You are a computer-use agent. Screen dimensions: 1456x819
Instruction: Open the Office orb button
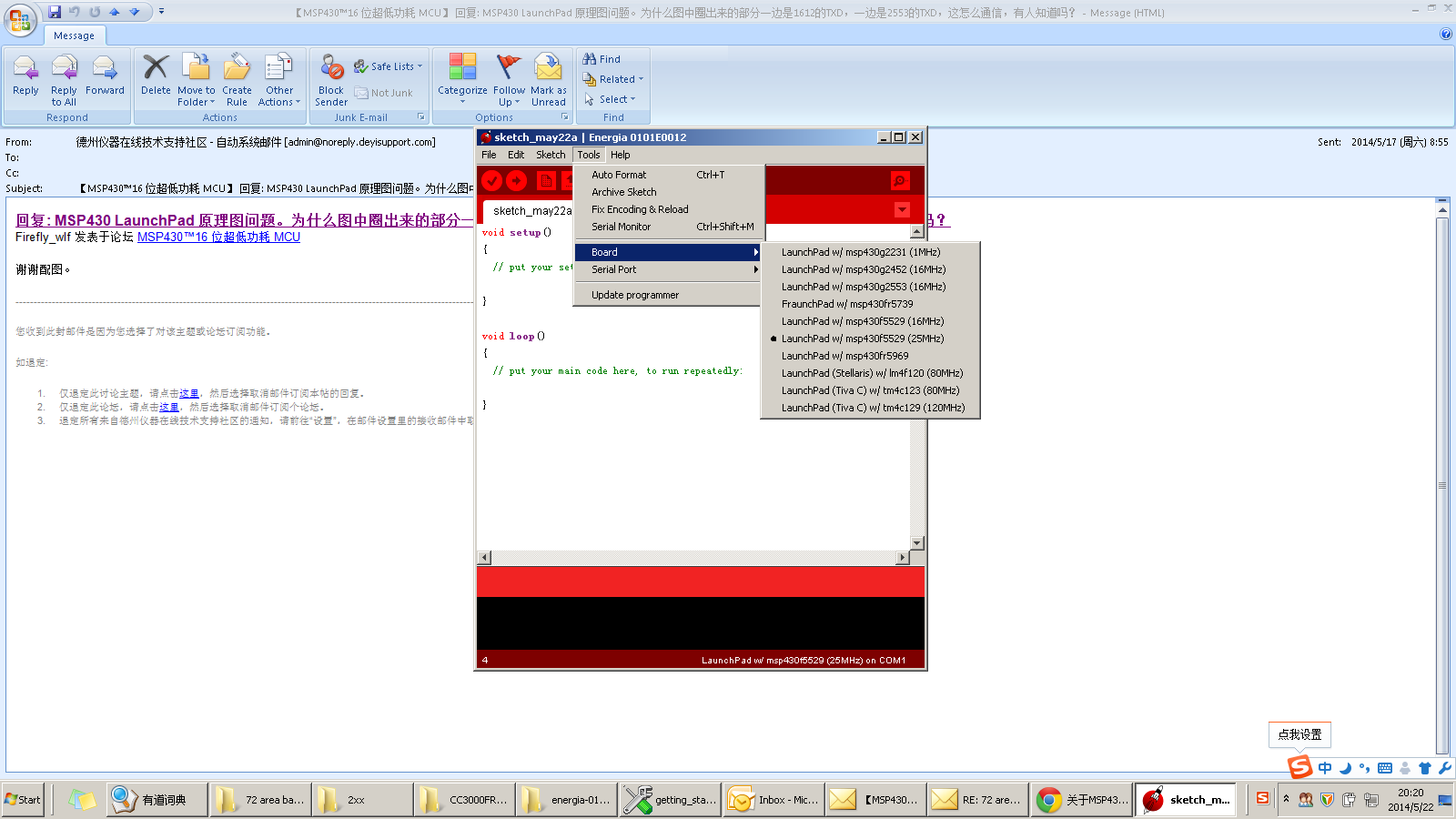(x=20, y=20)
